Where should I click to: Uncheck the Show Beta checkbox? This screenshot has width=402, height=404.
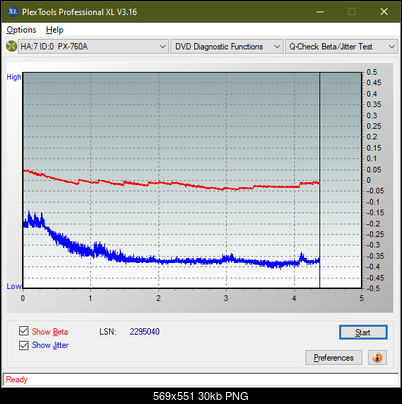point(24,331)
